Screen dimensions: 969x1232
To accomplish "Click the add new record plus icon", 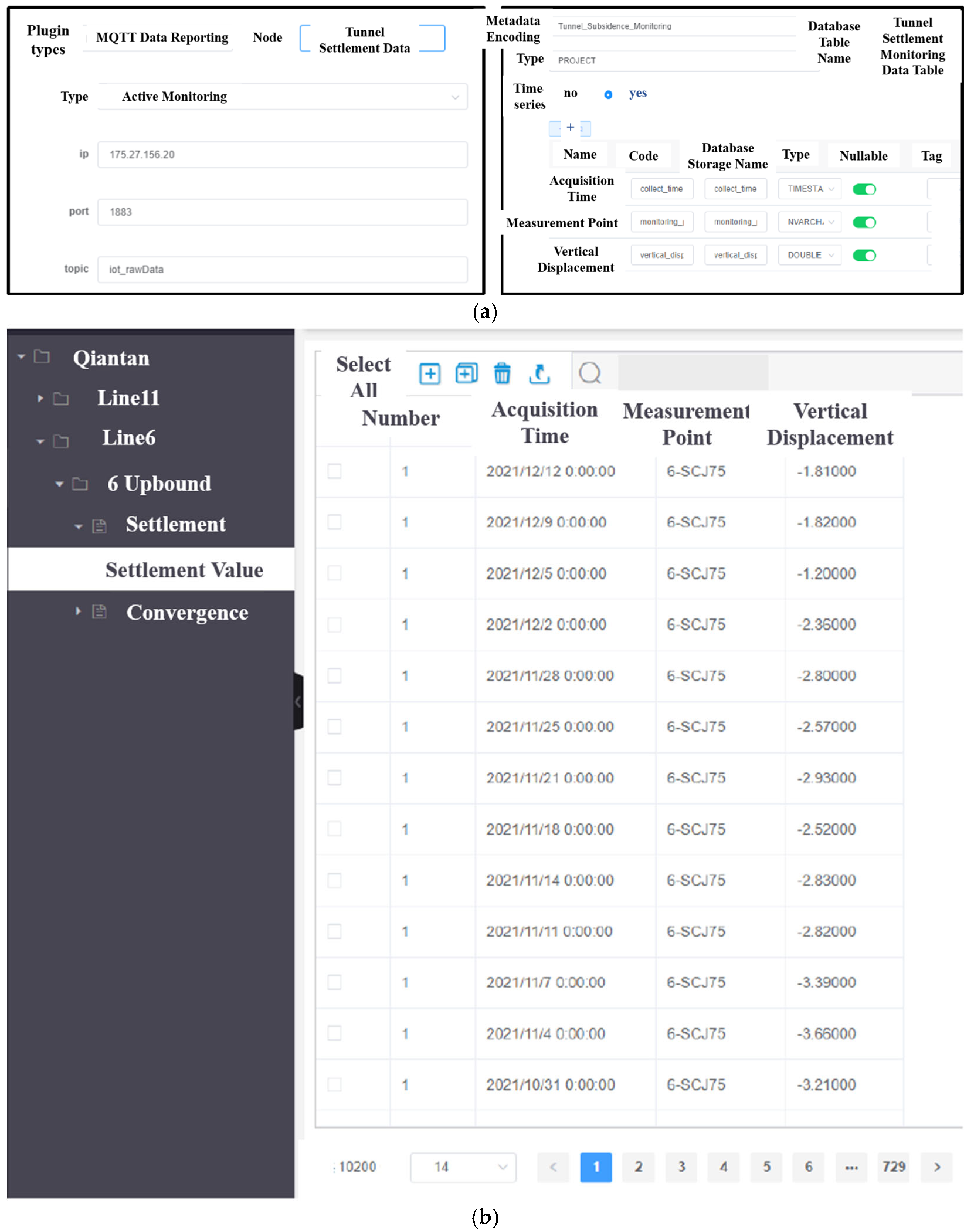I will click(x=430, y=373).
